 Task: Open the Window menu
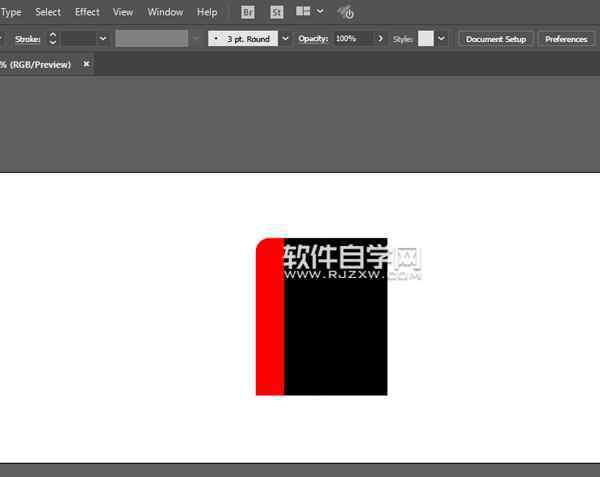tap(165, 12)
